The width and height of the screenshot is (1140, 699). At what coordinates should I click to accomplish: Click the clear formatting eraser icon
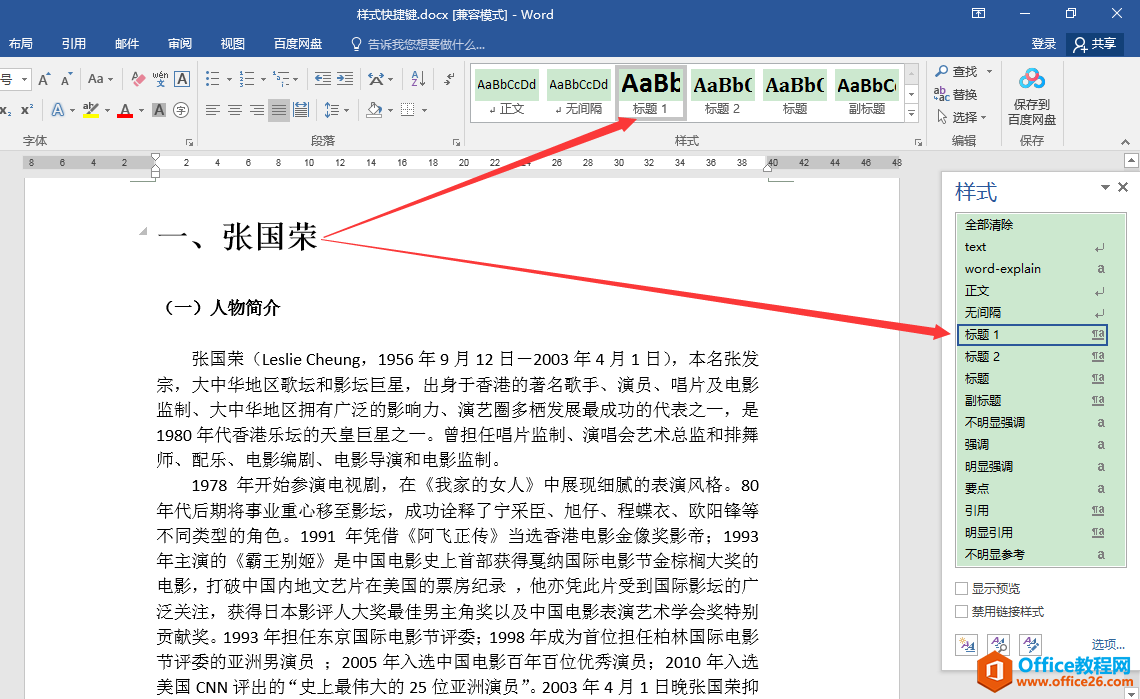pyautogui.click(x=138, y=79)
